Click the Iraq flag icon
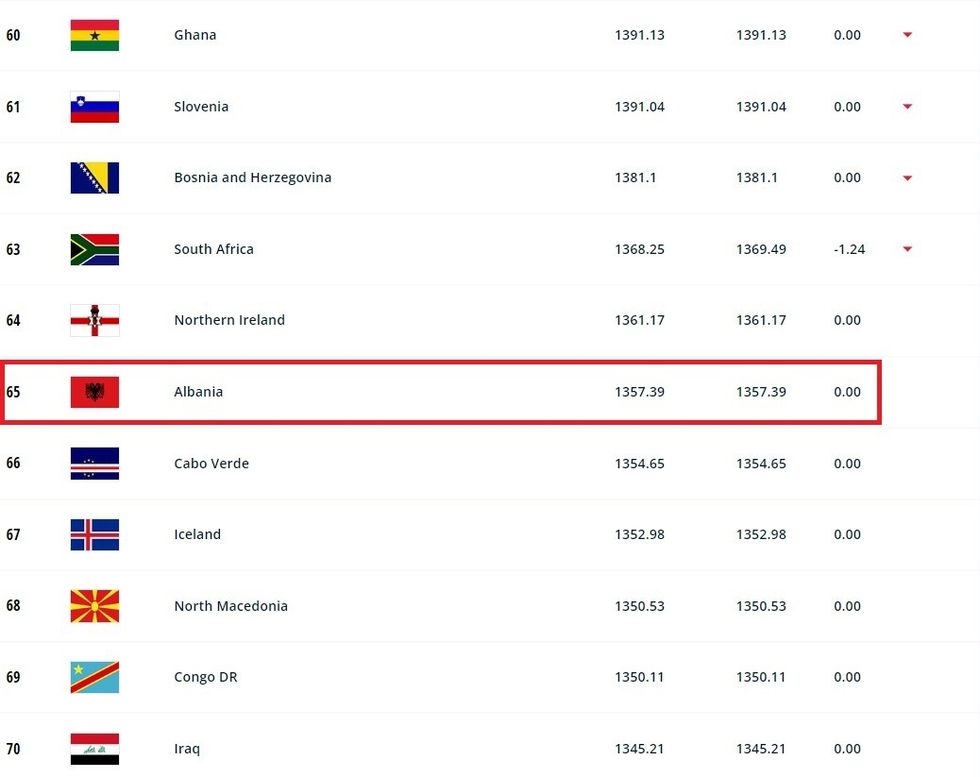Image resolution: width=980 pixels, height=777 pixels. 95,748
